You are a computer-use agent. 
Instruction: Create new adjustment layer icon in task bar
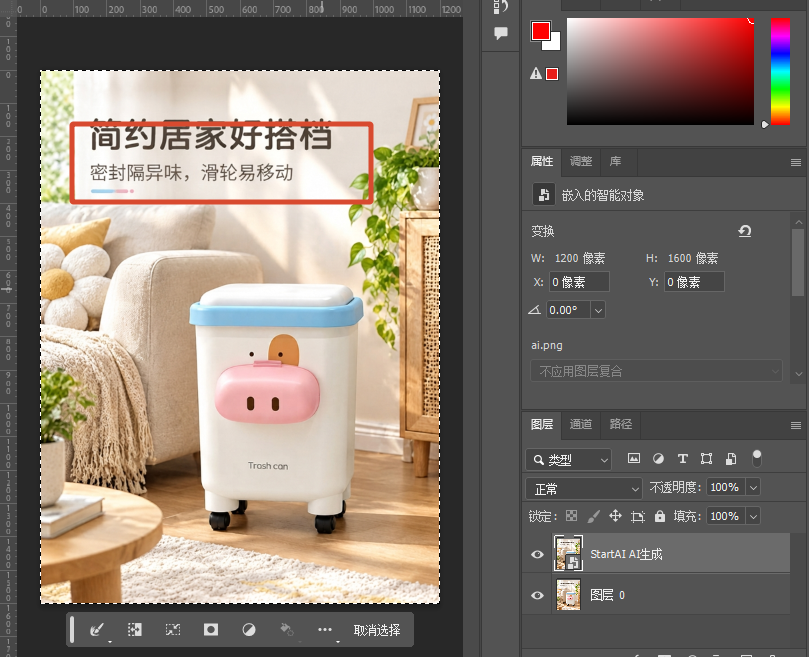pyautogui.click(x=249, y=630)
